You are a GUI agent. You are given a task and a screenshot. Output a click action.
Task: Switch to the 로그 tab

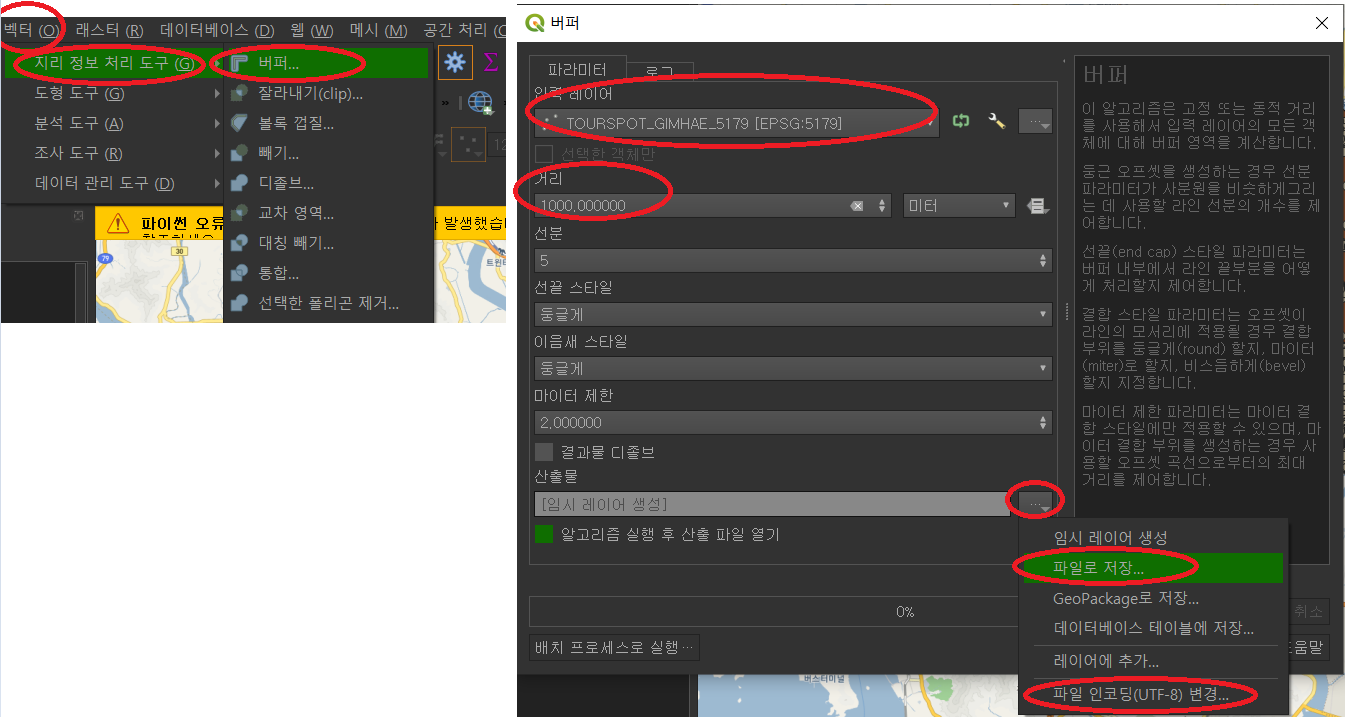pos(660,72)
